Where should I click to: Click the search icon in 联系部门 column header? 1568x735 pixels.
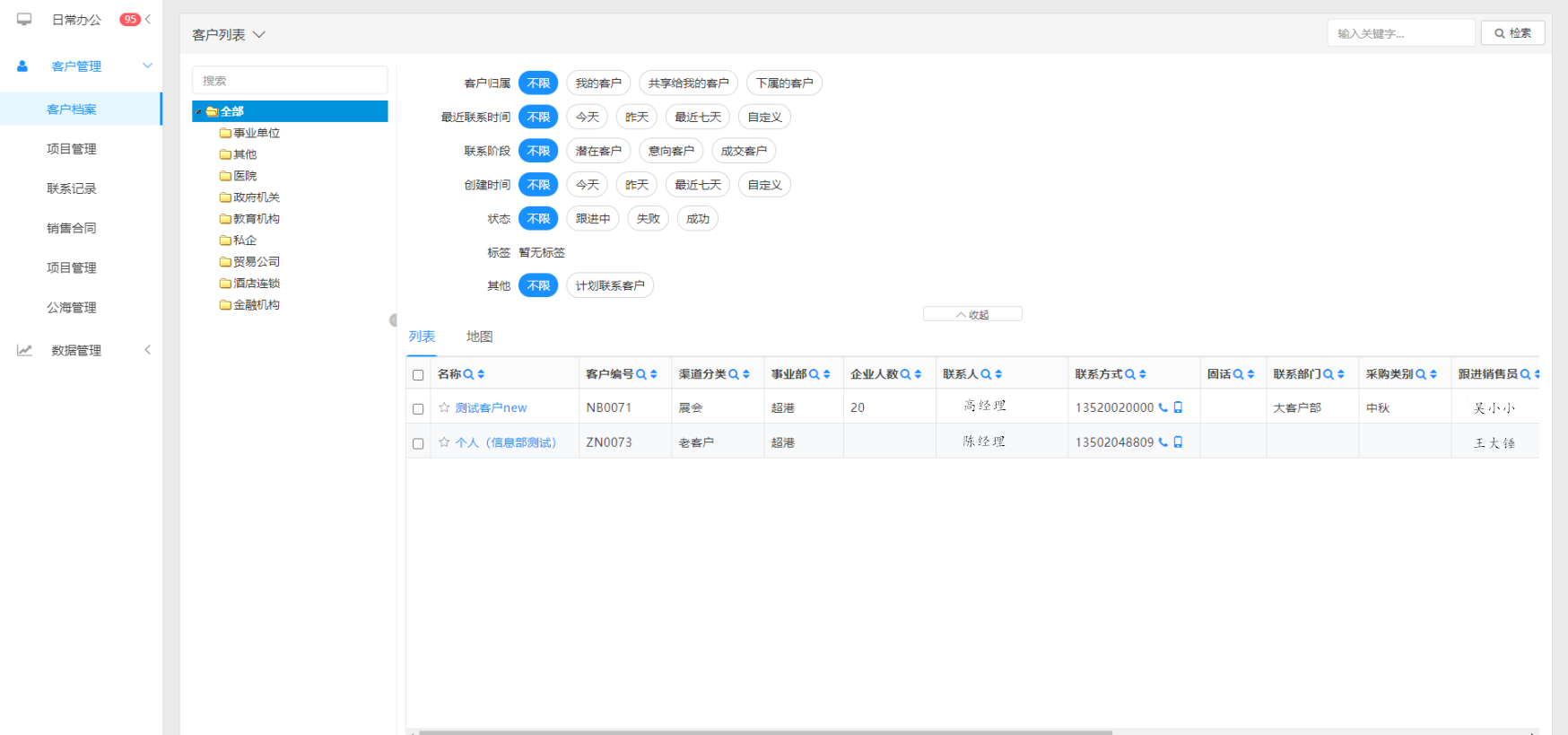[x=1328, y=374]
